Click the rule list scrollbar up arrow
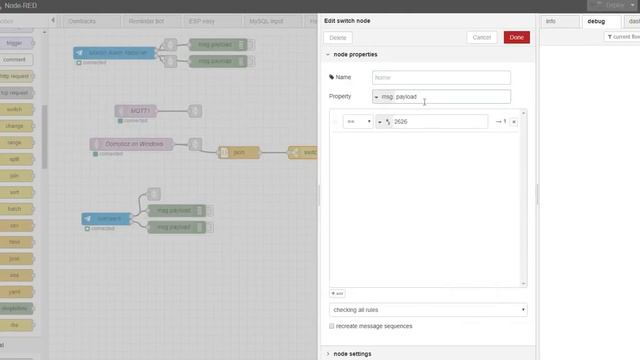 [x=524, y=113]
